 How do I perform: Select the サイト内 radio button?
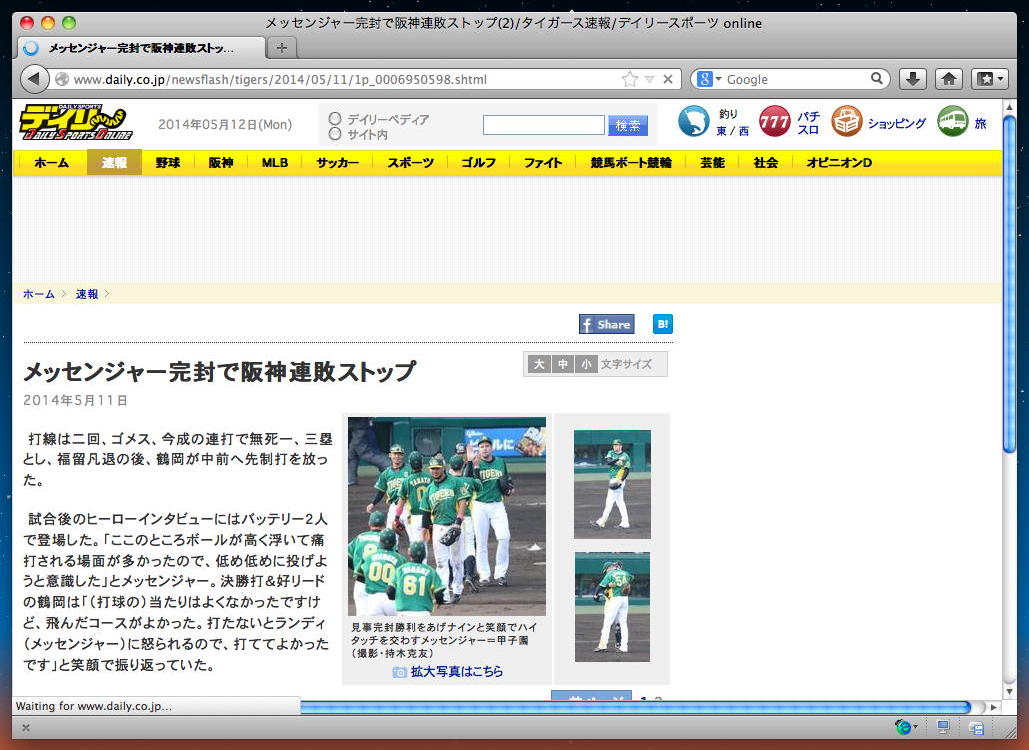point(335,134)
